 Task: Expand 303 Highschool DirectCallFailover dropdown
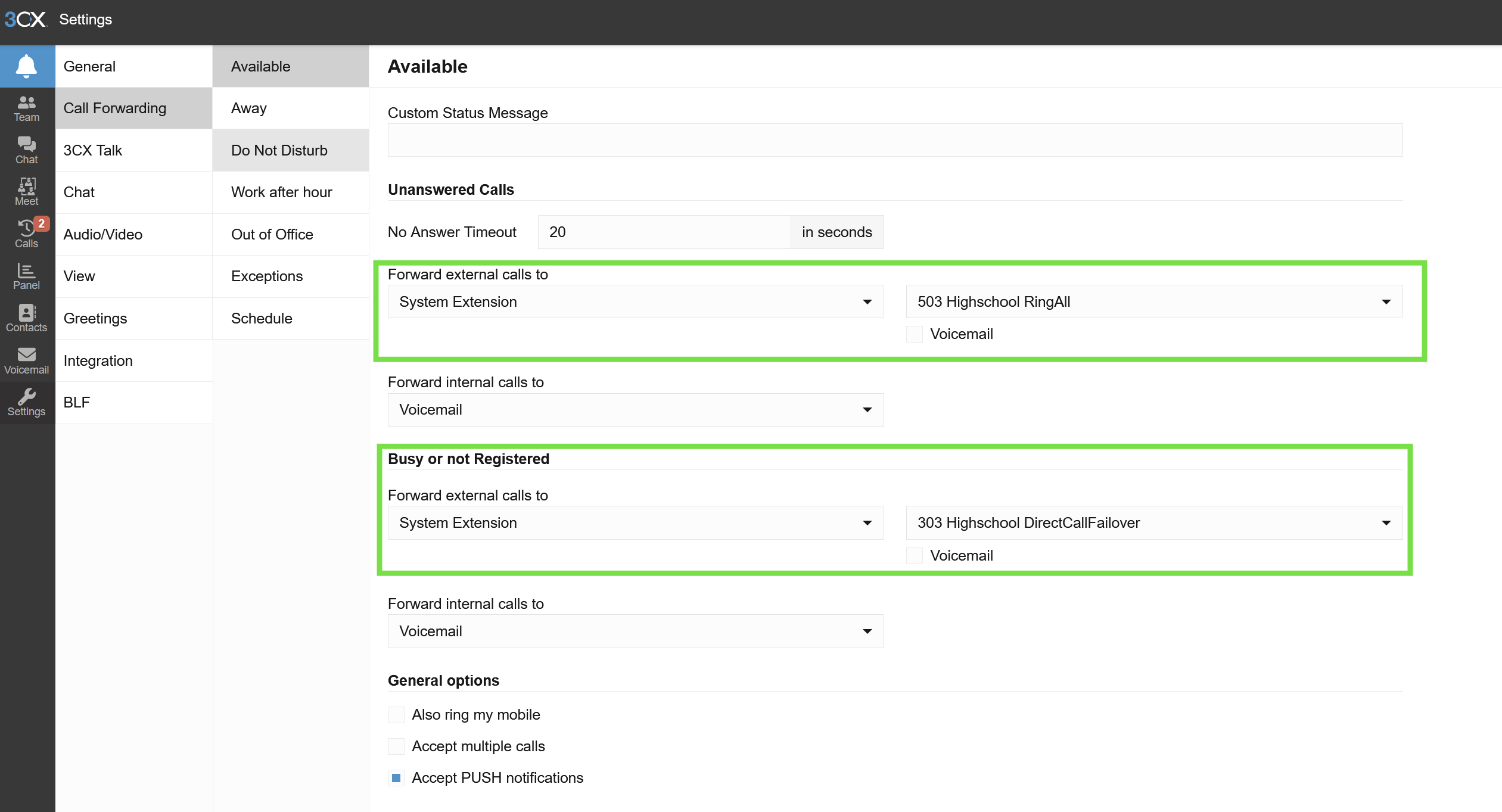(1154, 523)
